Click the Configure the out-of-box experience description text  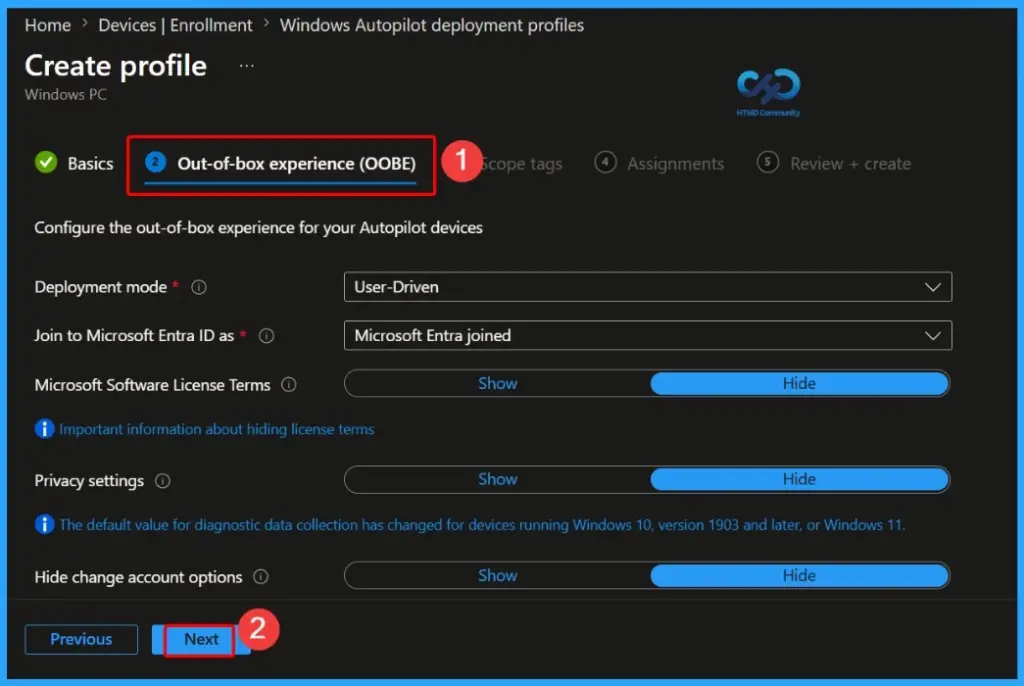[x=259, y=228]
